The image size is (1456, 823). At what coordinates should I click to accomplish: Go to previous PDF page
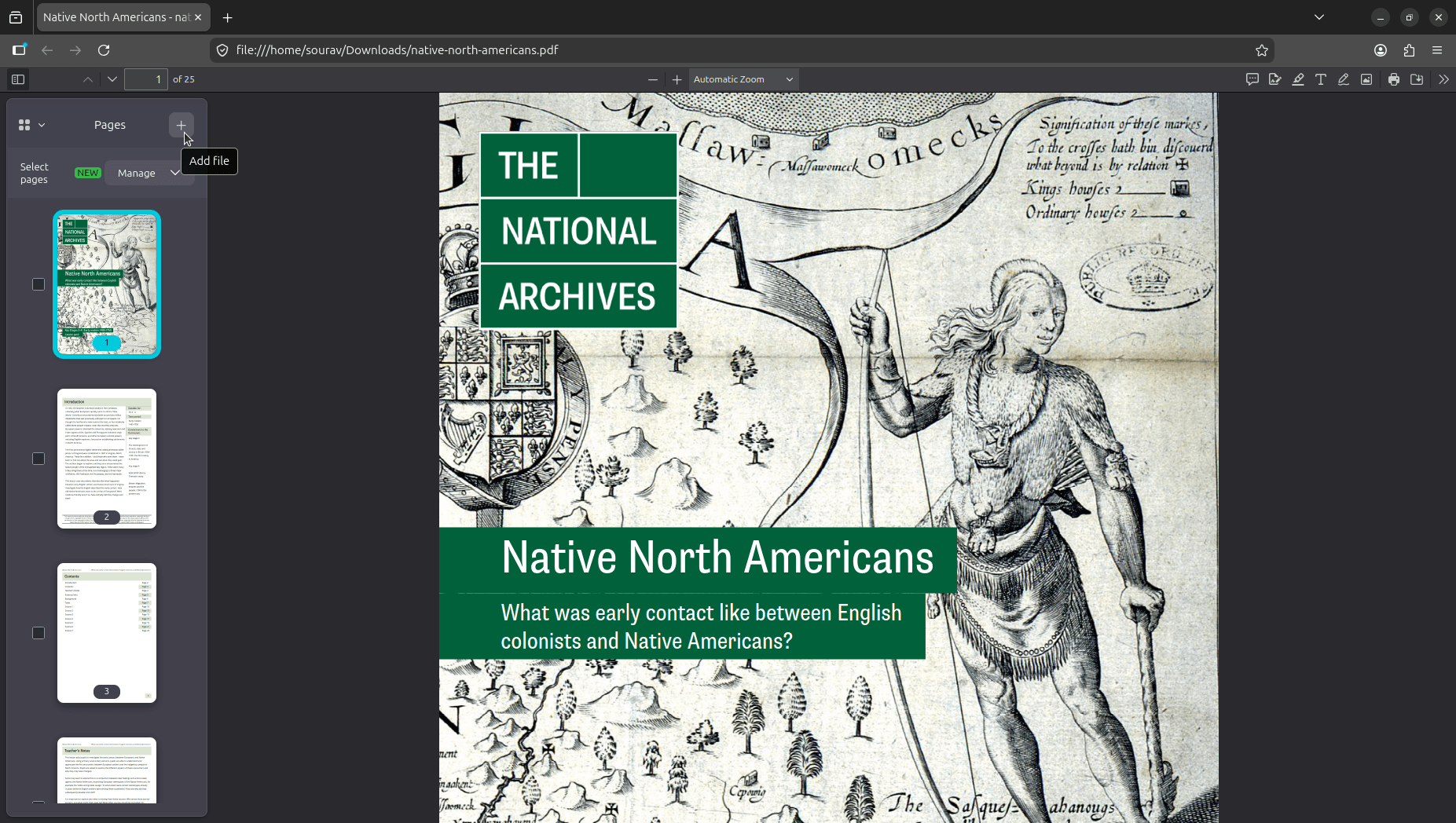pos(88,79)
